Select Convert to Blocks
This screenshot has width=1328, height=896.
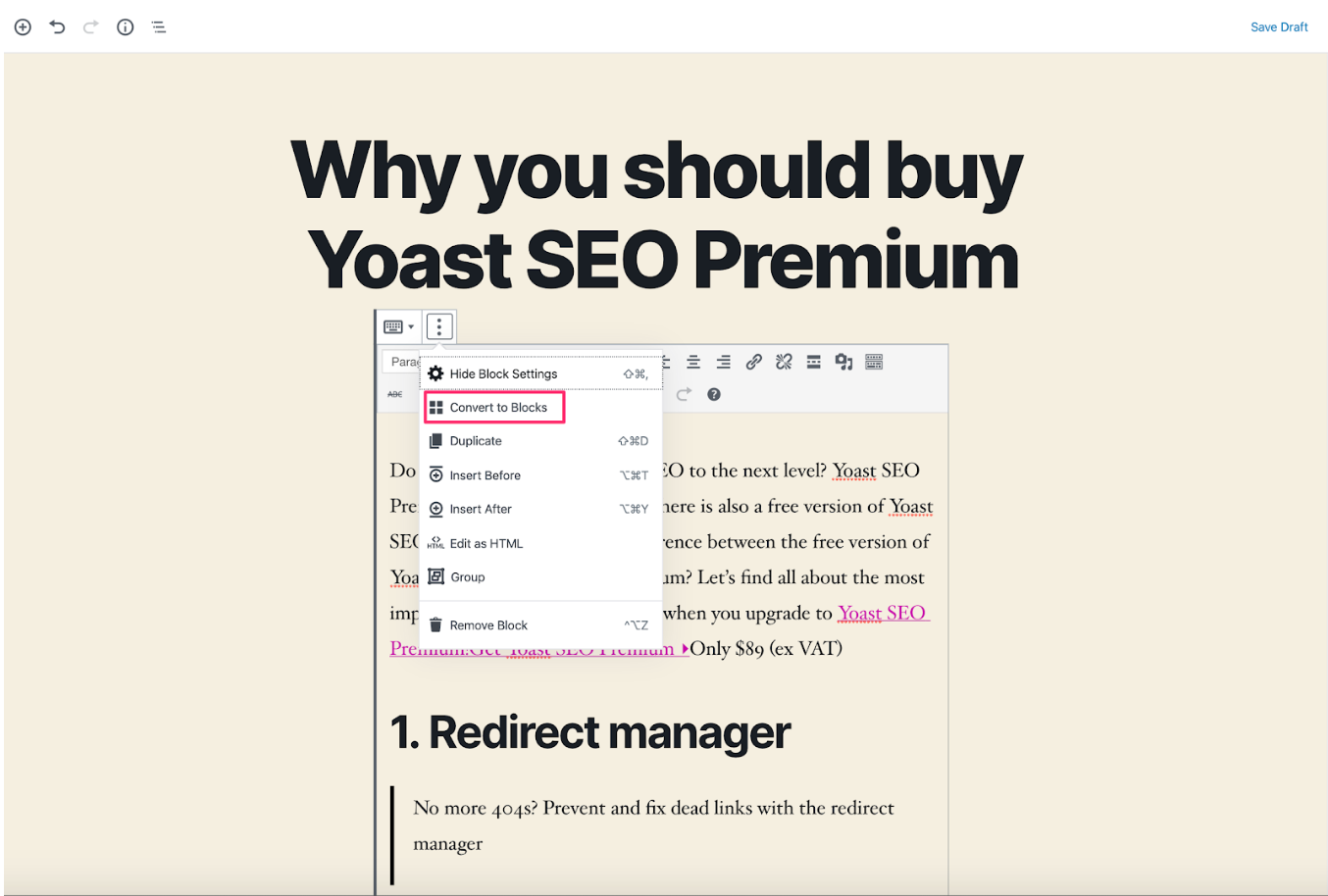click(x=494, y=406)
